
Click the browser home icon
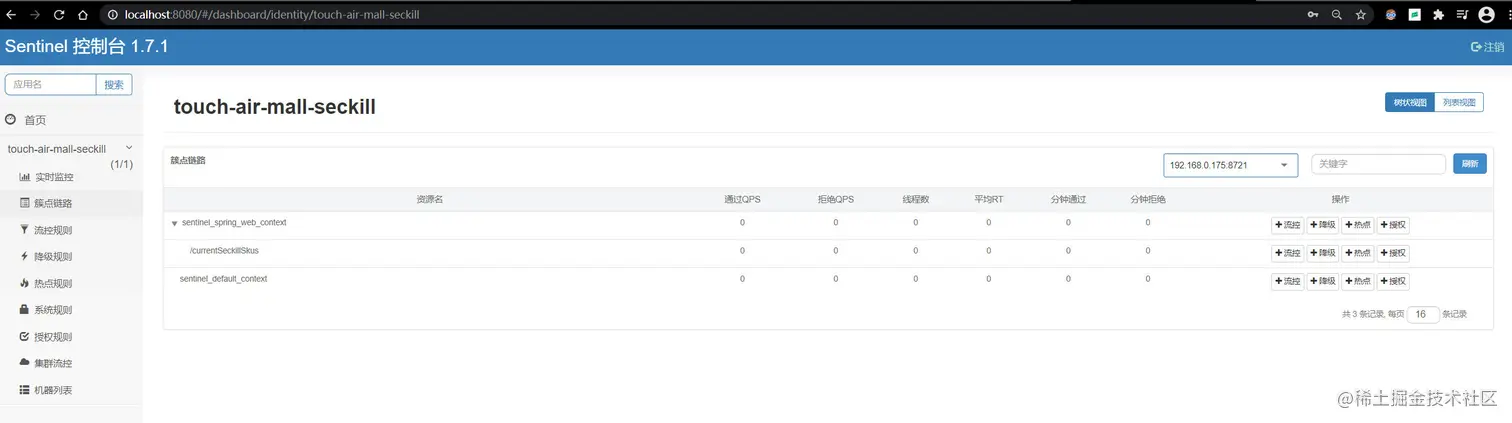[83, 15]
